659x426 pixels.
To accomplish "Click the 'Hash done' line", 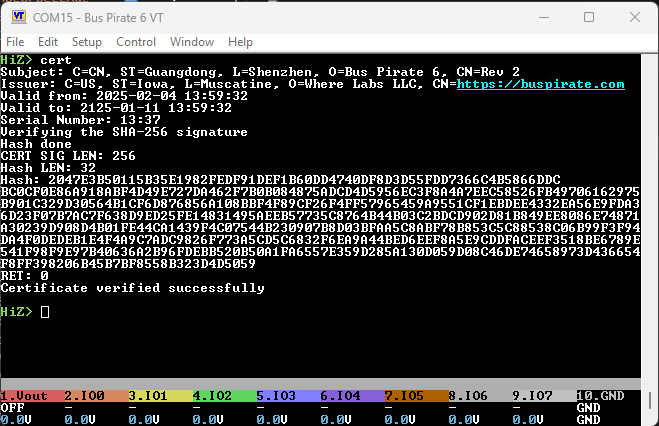I will [36, 144].
